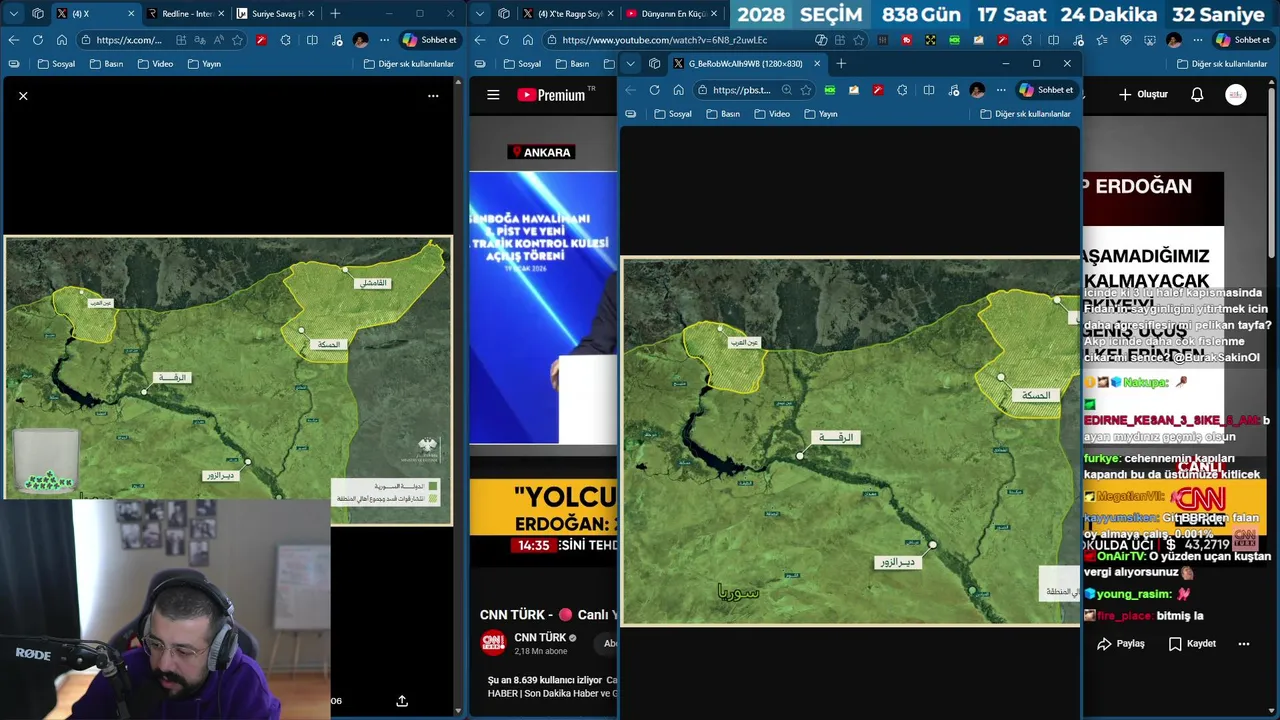
Task: Open new tab in front pbs window
Action: click(x=841, y=63)
